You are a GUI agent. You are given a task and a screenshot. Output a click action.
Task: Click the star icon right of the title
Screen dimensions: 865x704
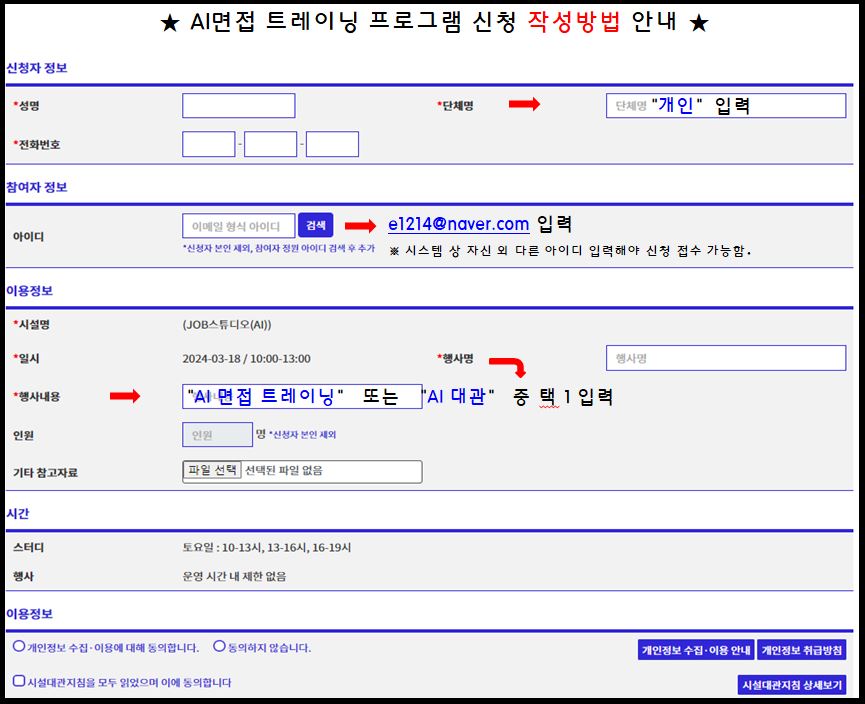click(699, 24)
